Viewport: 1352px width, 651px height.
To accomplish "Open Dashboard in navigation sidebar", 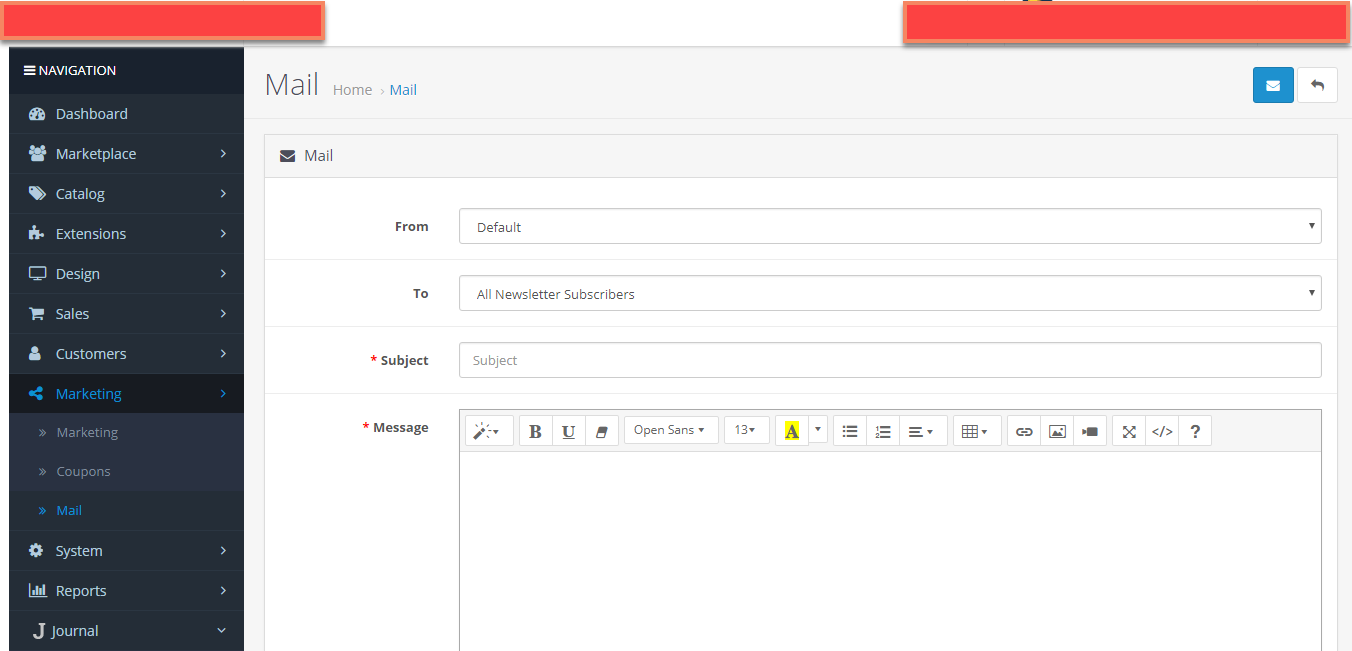I will pos(126,114).
